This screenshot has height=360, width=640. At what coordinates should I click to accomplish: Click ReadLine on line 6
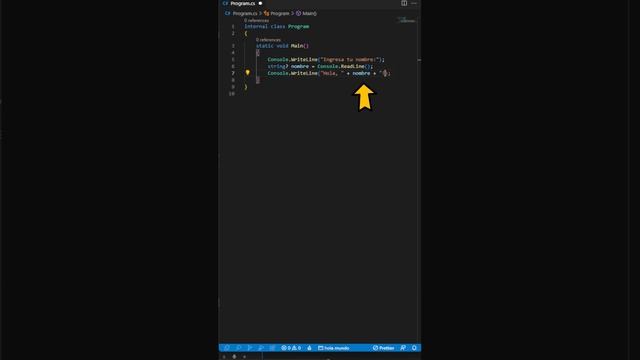[x=352, y=66]
